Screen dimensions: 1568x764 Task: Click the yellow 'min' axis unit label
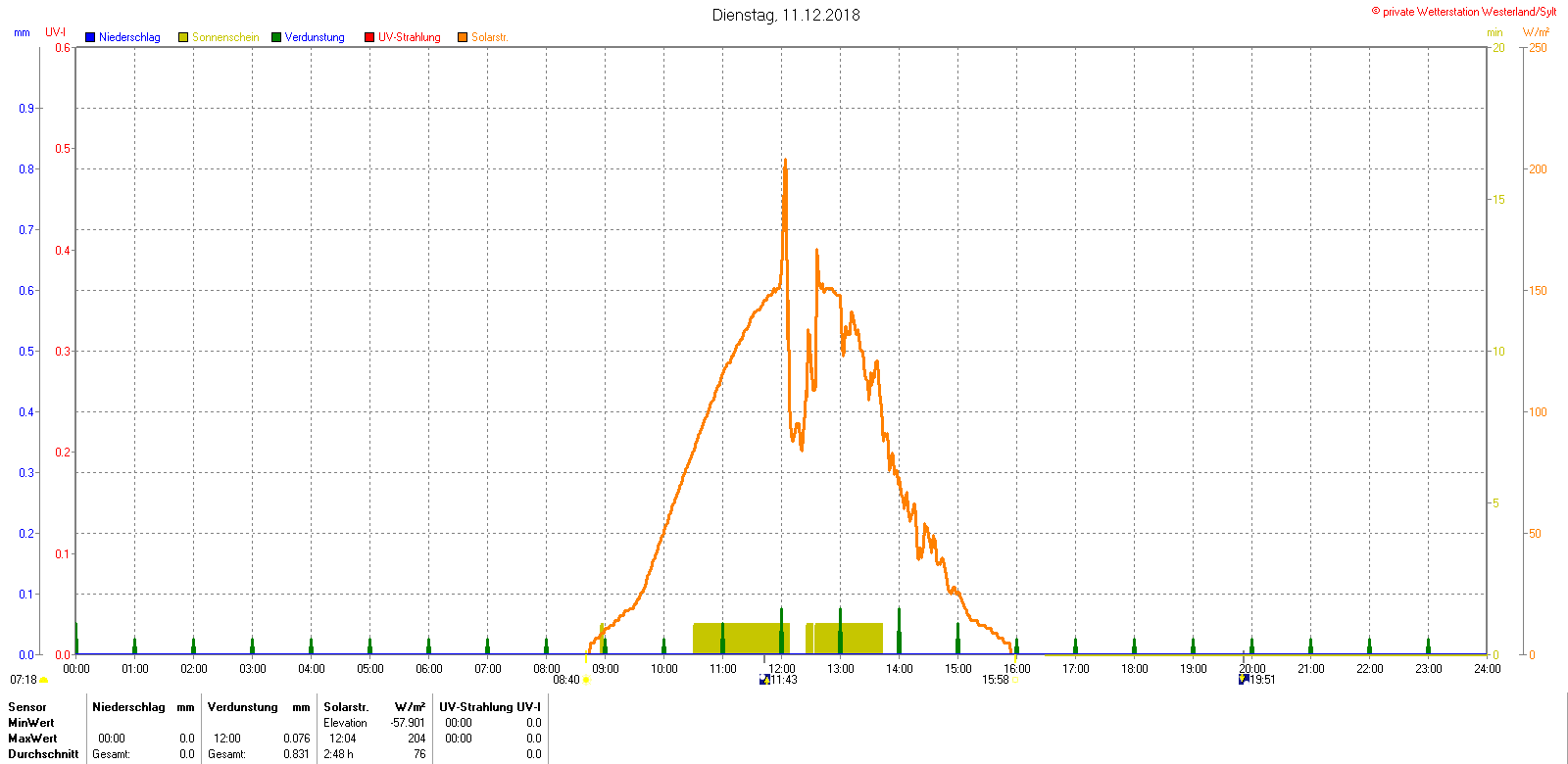[x=1494, y=32]
